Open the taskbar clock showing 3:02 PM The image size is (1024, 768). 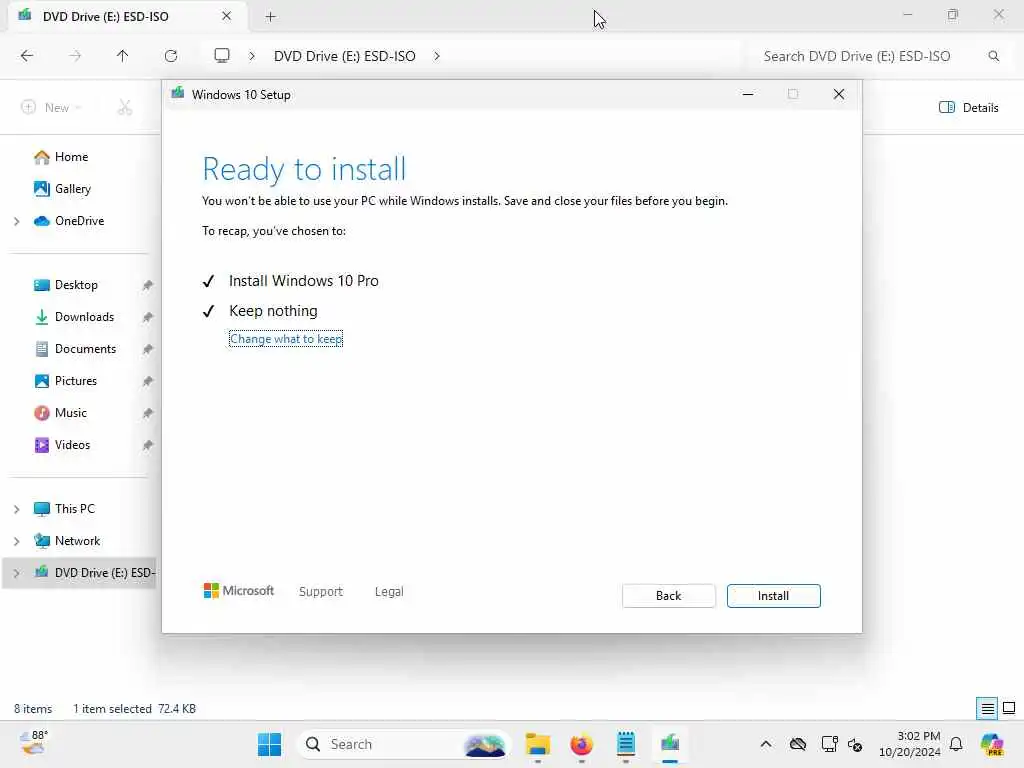click(910, 744)
